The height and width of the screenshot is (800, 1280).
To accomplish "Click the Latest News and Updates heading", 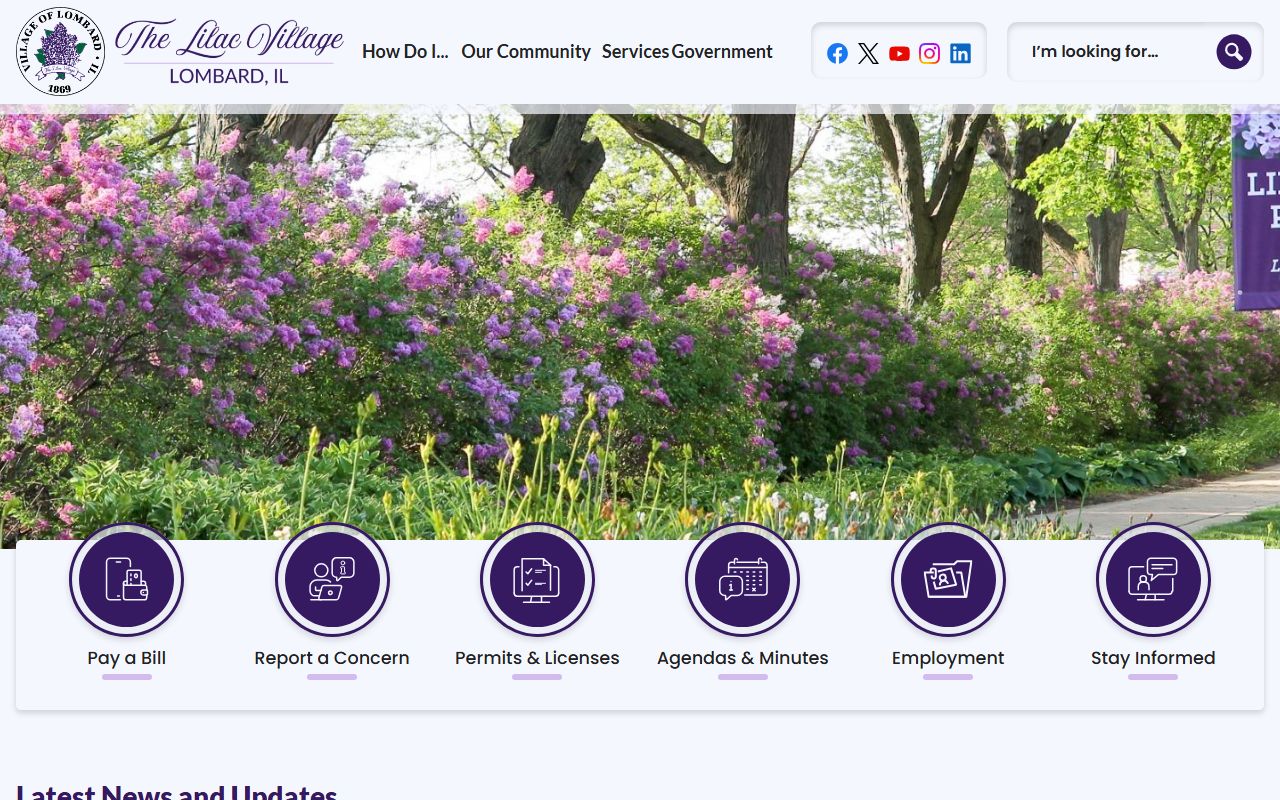I will [x=176, y=792].
